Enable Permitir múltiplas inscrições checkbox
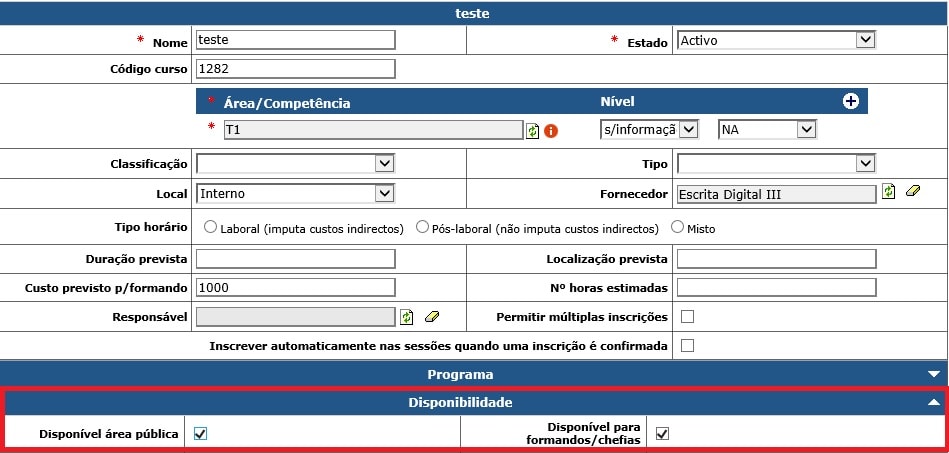This screenshot has width=949, height=453. click(x=688, y=317)
